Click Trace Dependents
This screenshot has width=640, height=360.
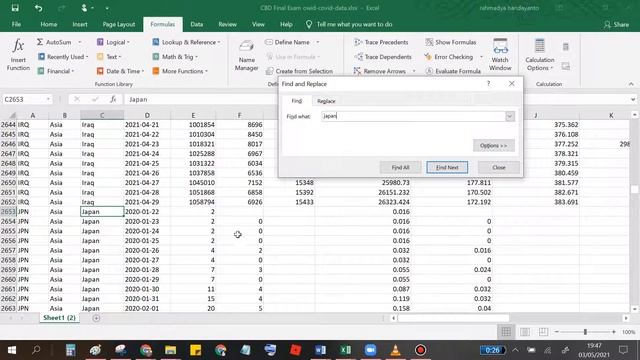[383, 57]
